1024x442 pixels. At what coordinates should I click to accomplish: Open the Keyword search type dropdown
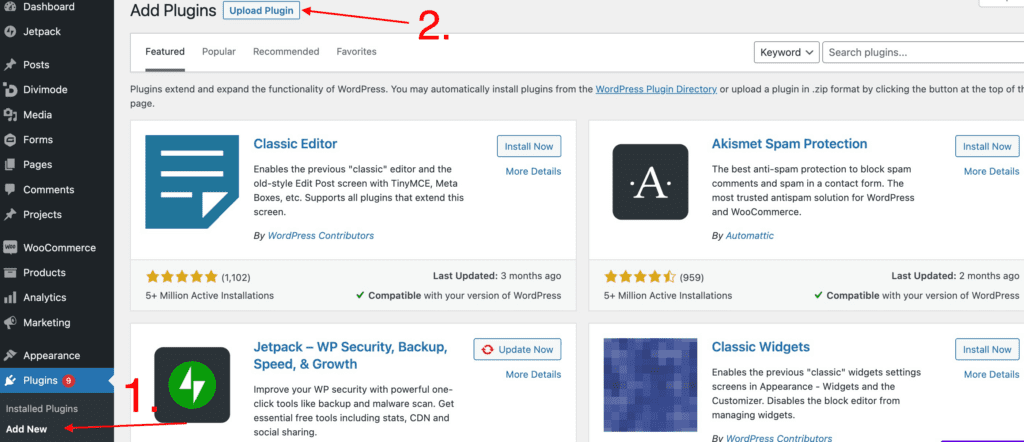coord(786,52)
